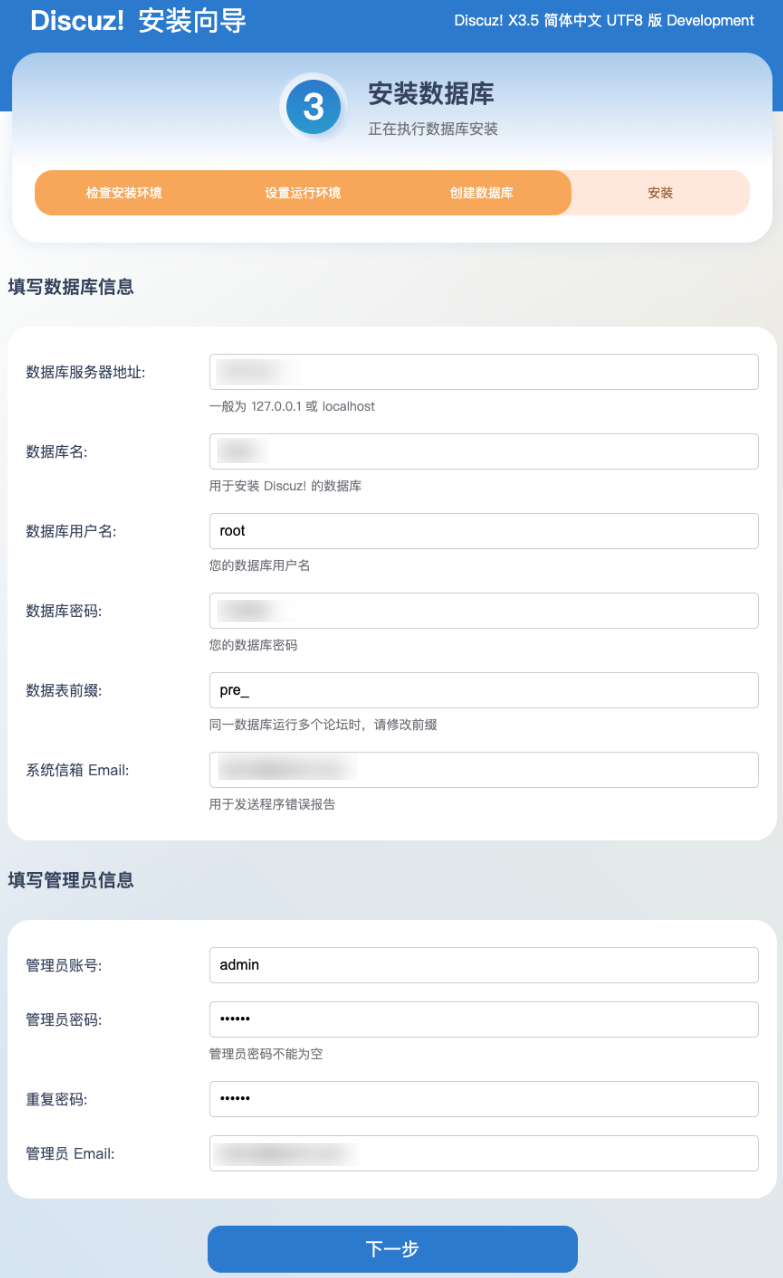This screenshot has height=1278, width=783.
Task: Click the hint 您的数据库密码
Action: click(x=253, y=645)
